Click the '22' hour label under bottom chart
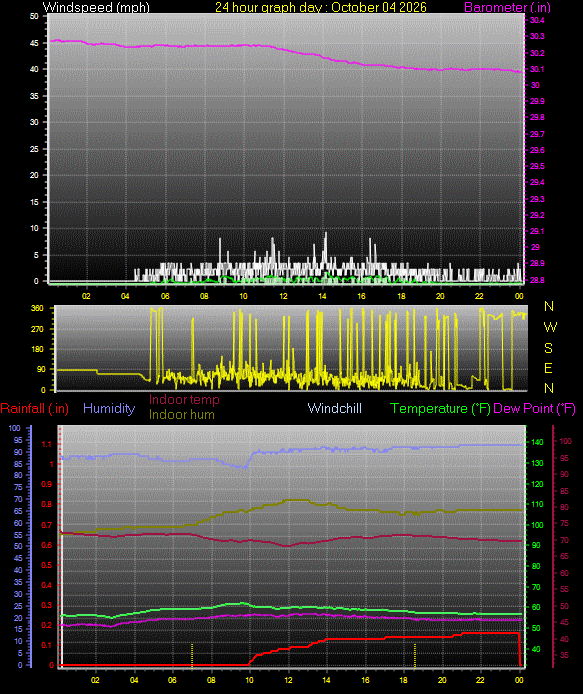The height and width of the screenshot is (694, 583). point(480,680)
